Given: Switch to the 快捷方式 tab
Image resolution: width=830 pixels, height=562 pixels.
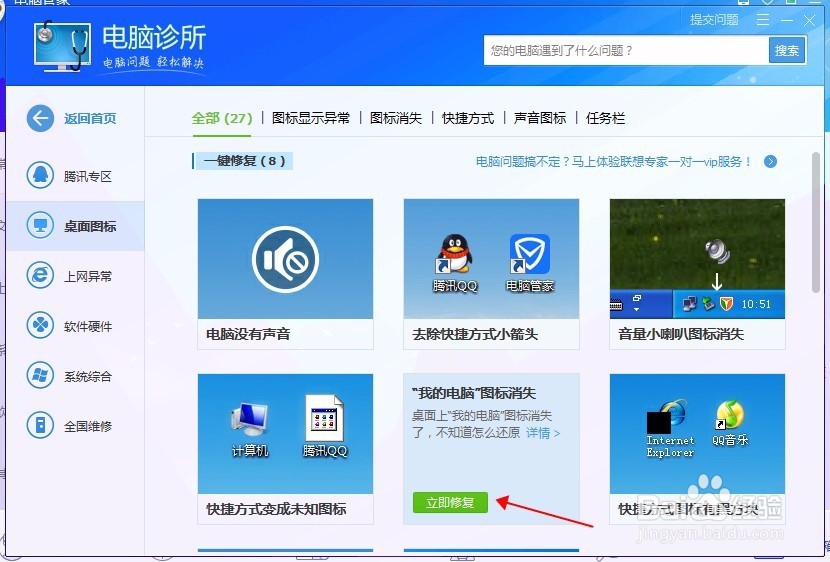Looking at the screenshot, I should pyautogui.click(x=468, y=118).
